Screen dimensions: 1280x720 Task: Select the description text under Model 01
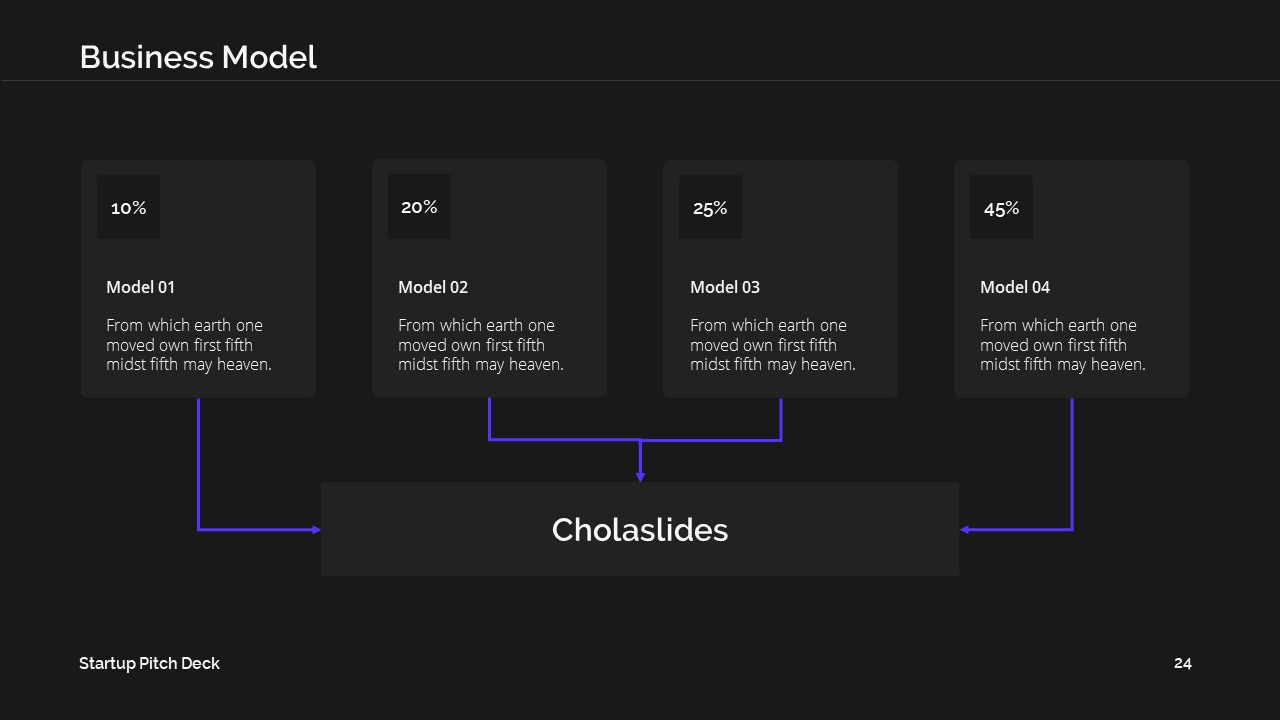pos(189,345)
